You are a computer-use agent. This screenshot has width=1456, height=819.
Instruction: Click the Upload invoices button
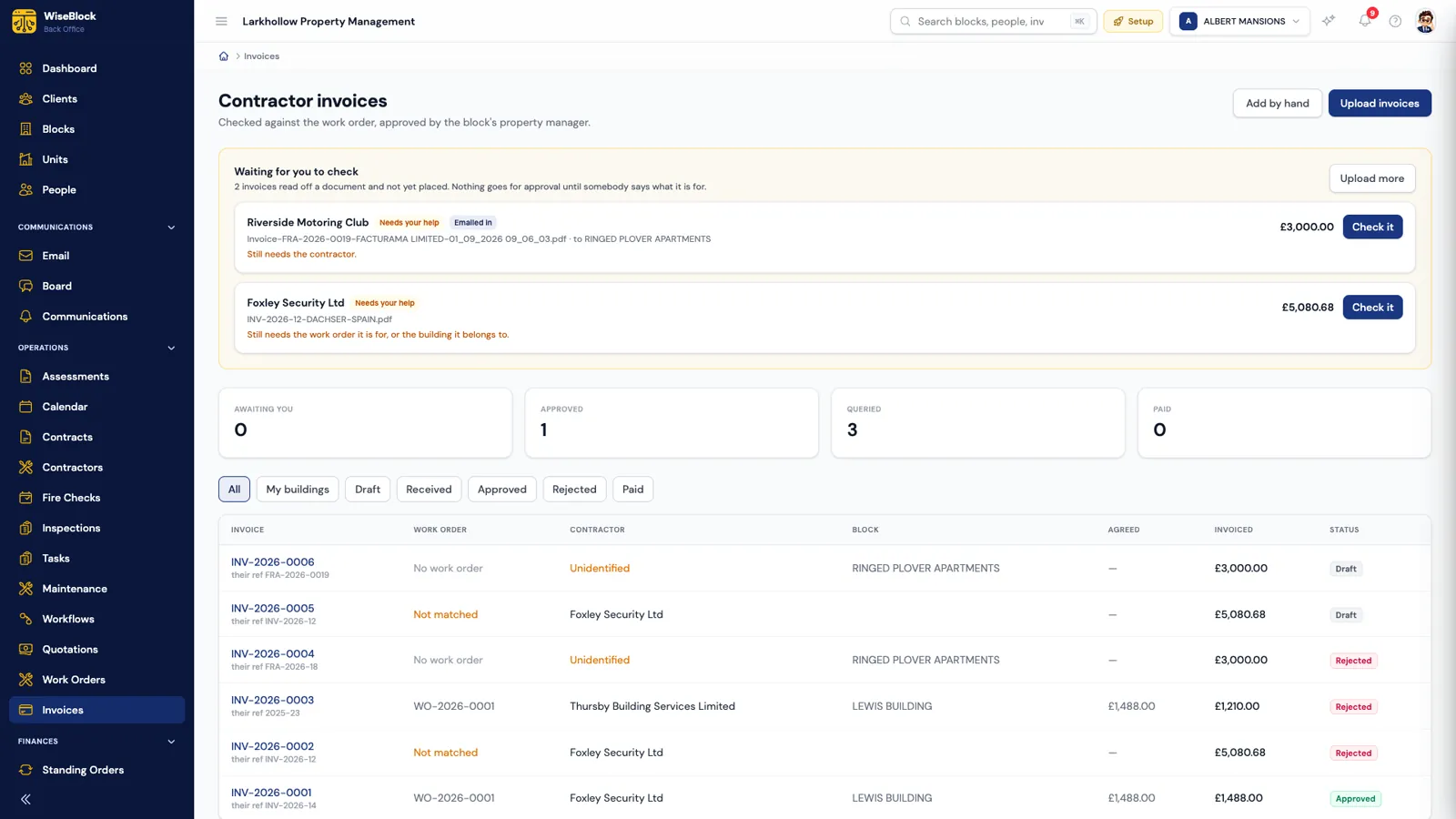point(1380,103)
